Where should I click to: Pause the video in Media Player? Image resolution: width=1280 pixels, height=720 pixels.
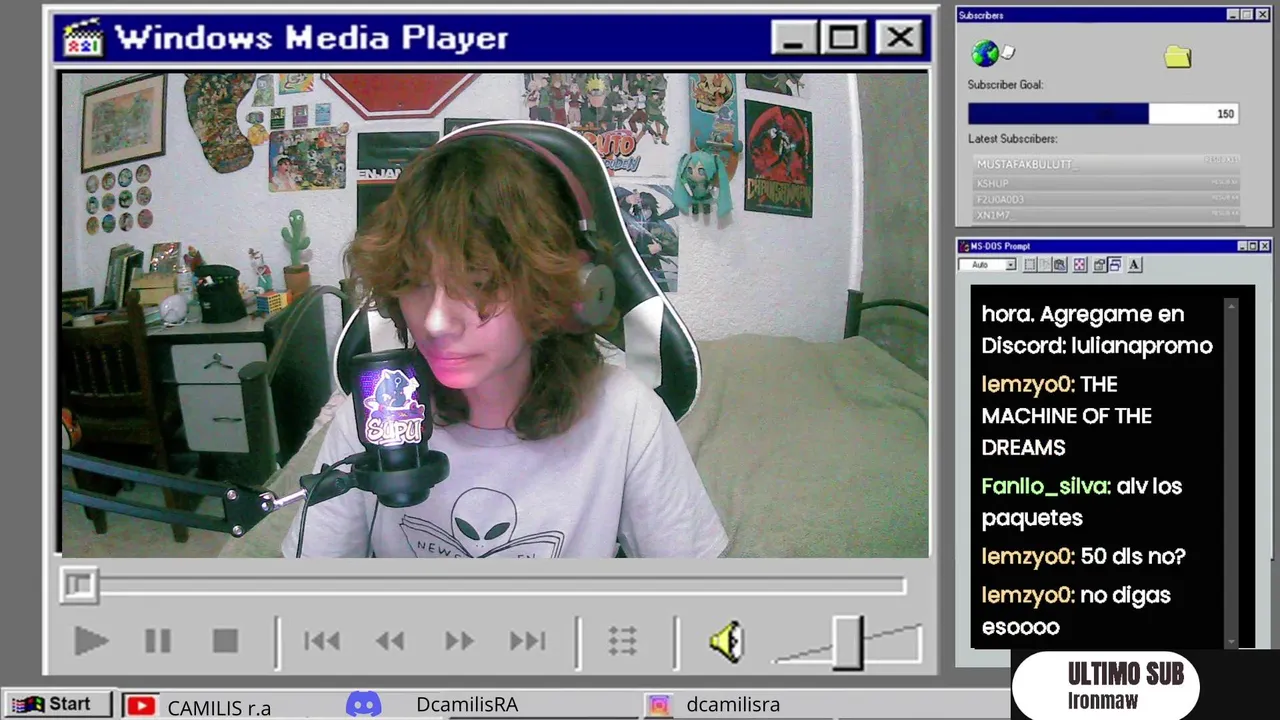[157, 641]
